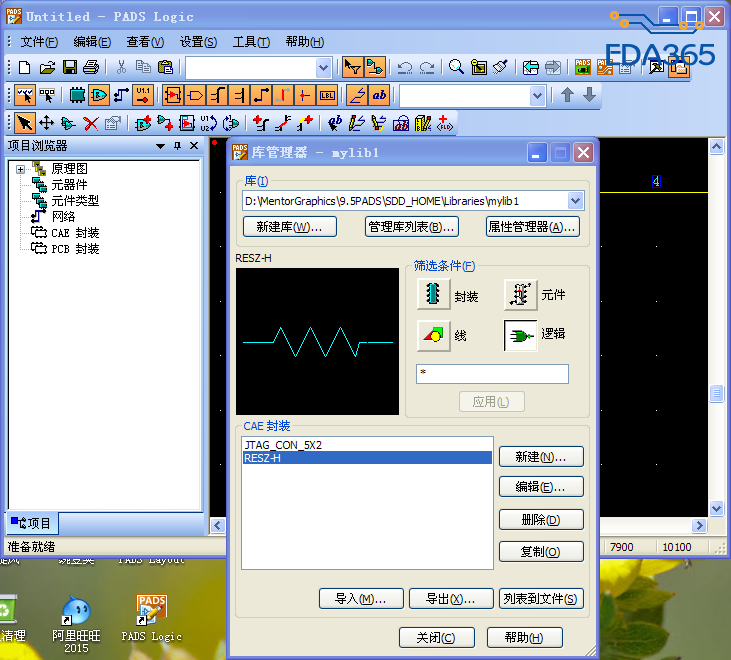The height and width of the screenshot is (660, 731).
Task: Save the schematic with disk icon
Action: click(x=70, y=68)
